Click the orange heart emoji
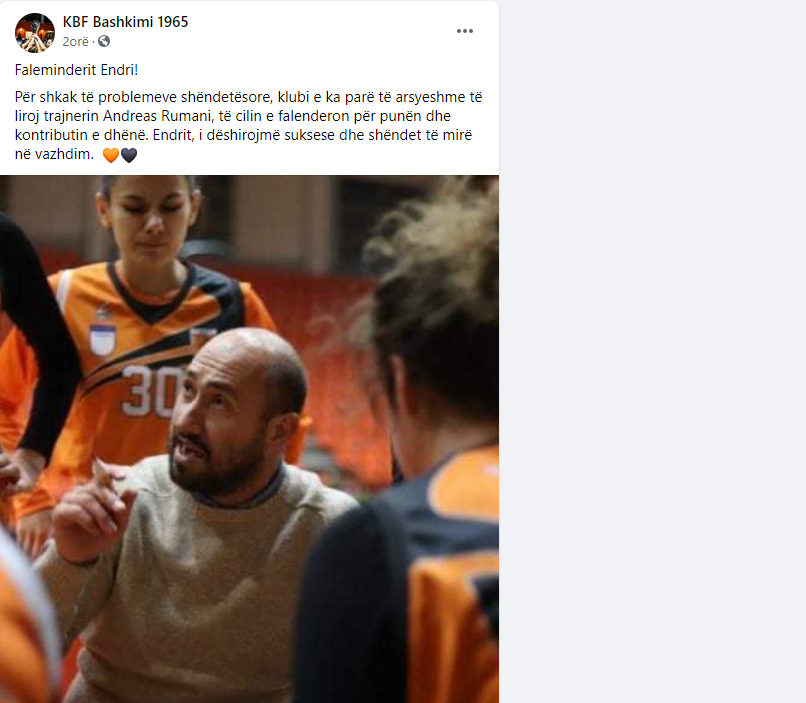 (x=111, y=155)
